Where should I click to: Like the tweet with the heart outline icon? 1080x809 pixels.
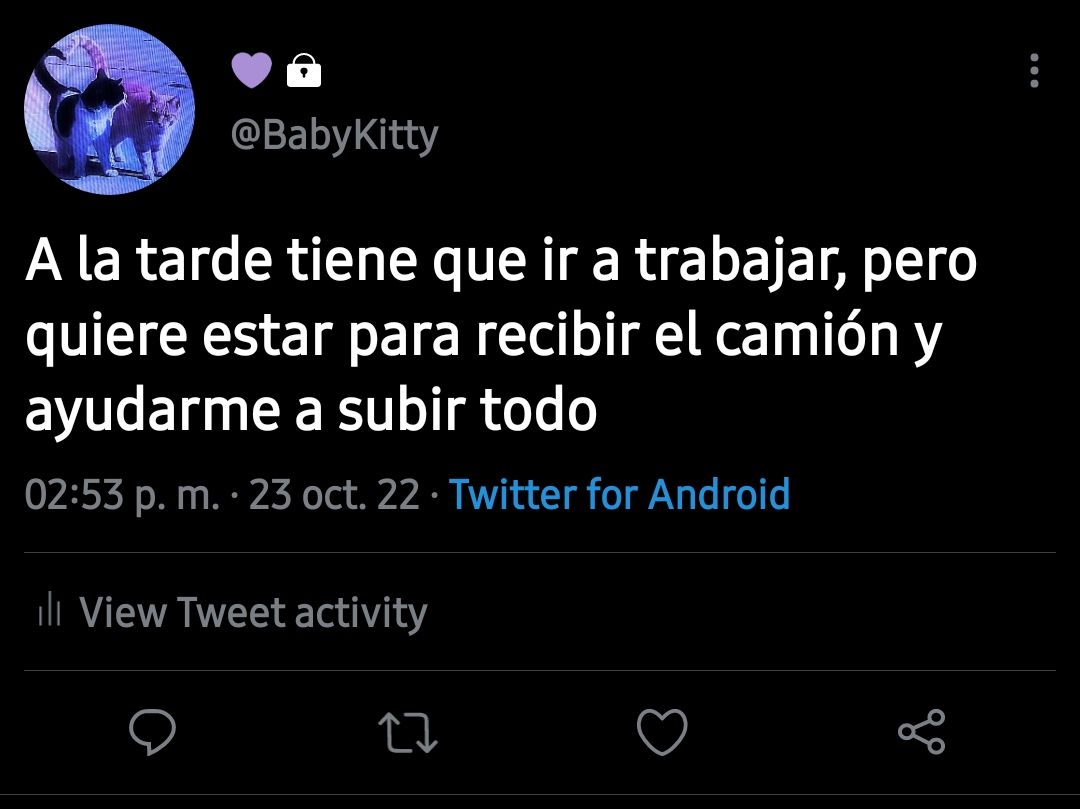click(x=662, y=731)
